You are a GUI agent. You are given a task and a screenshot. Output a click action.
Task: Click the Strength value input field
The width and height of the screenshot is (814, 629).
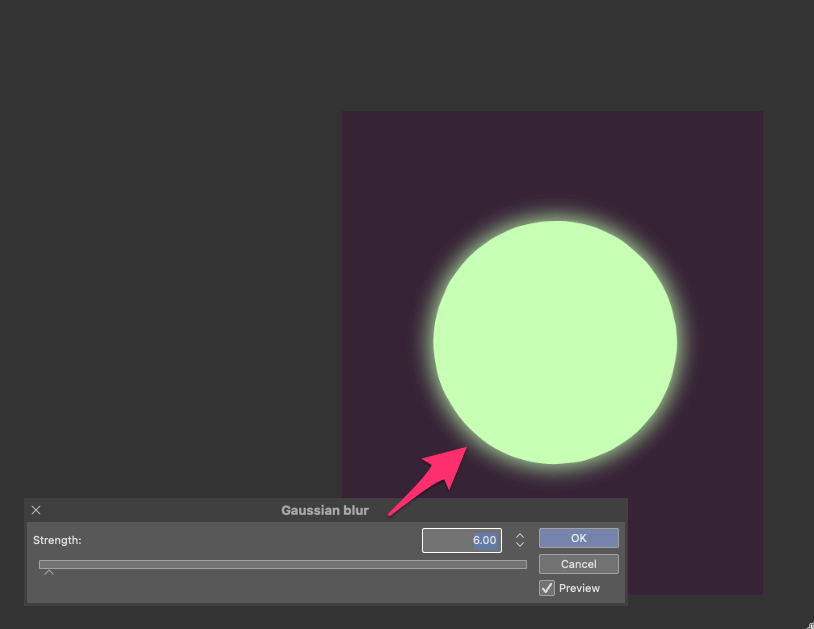pos(462,540)
